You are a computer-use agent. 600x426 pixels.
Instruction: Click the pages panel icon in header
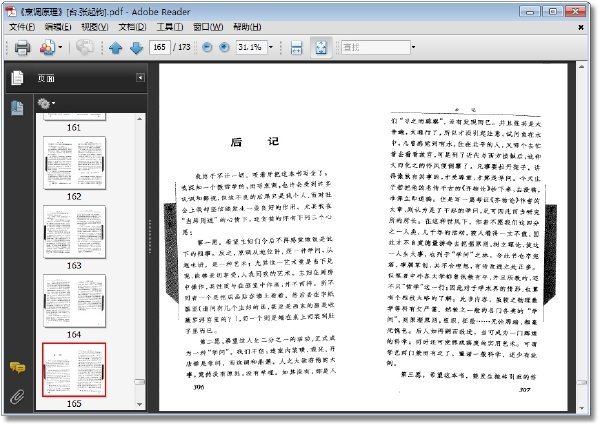17,78
